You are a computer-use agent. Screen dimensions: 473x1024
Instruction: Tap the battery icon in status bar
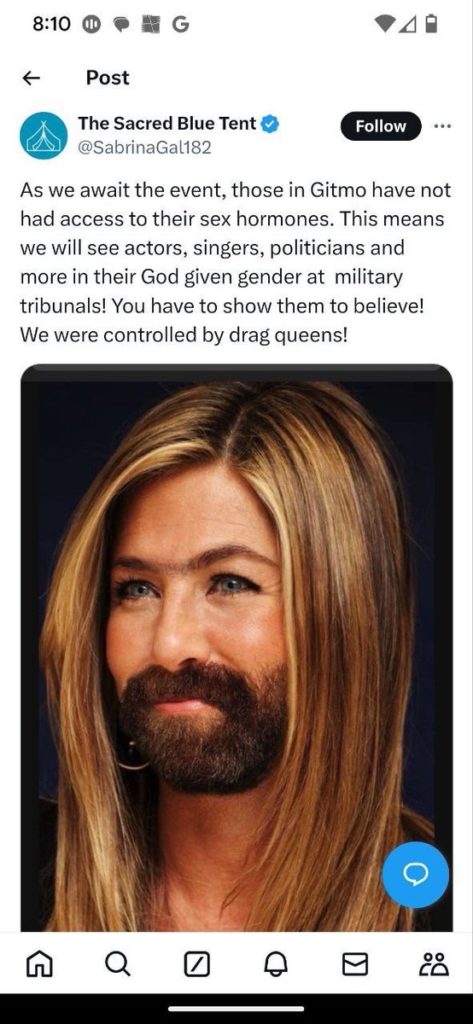(x=431, y=24)
